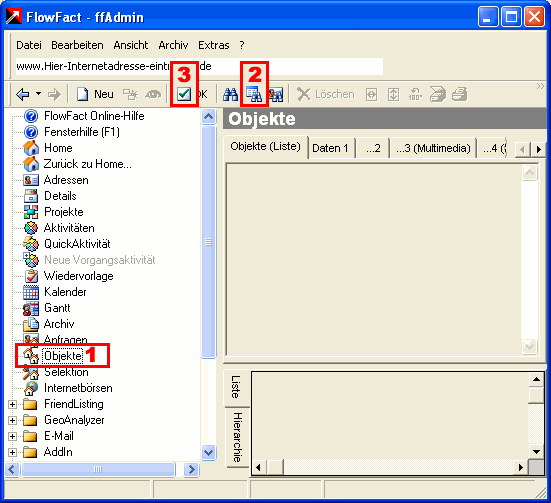This screenshot has width=551, height=503.
Task: Open the back-history dropdown arrow
Action: click(38, 94)
